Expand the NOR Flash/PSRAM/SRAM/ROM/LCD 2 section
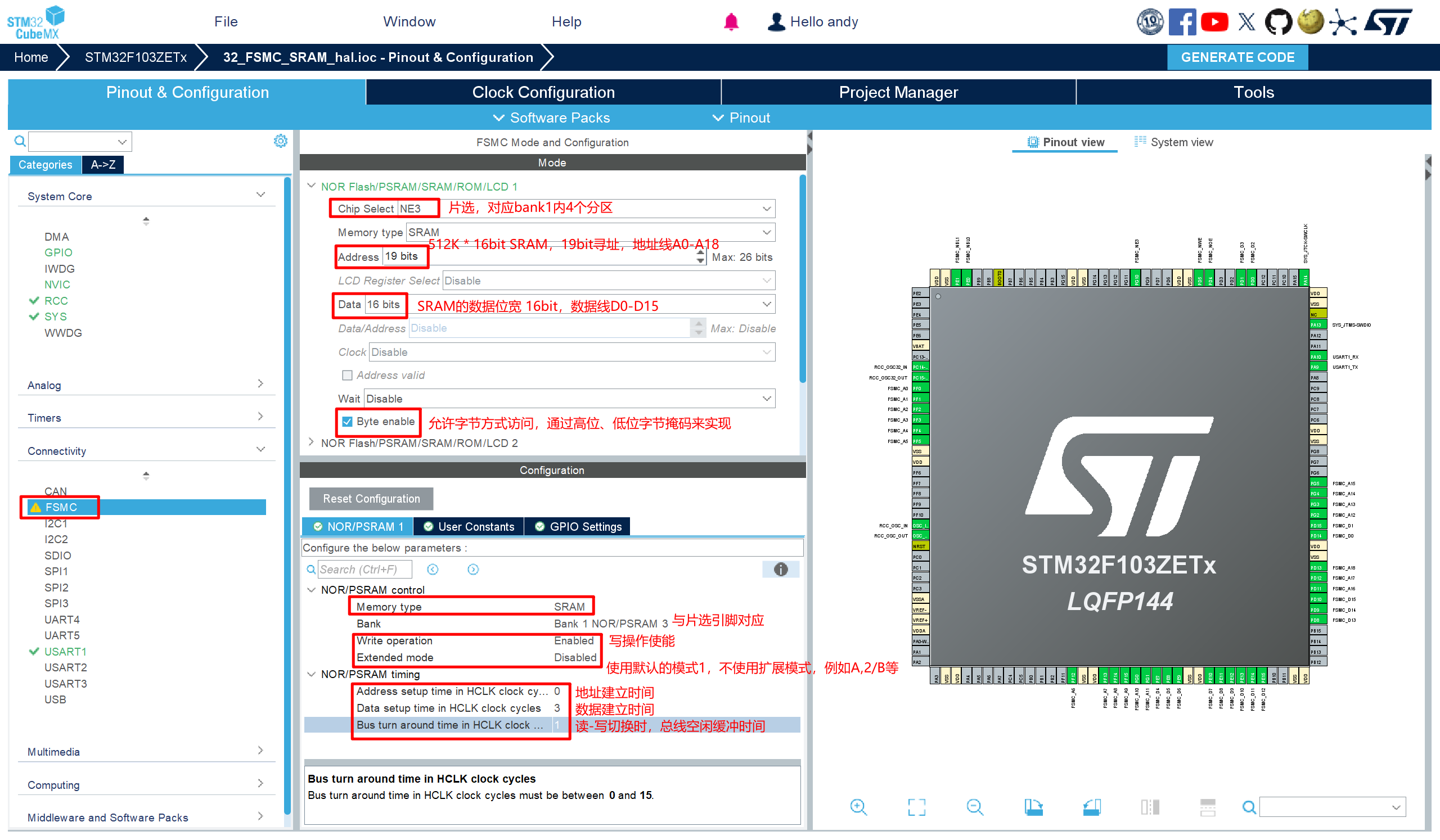Image resolution: width=1440 pixels, height=840 pixels. click(312, 442)
